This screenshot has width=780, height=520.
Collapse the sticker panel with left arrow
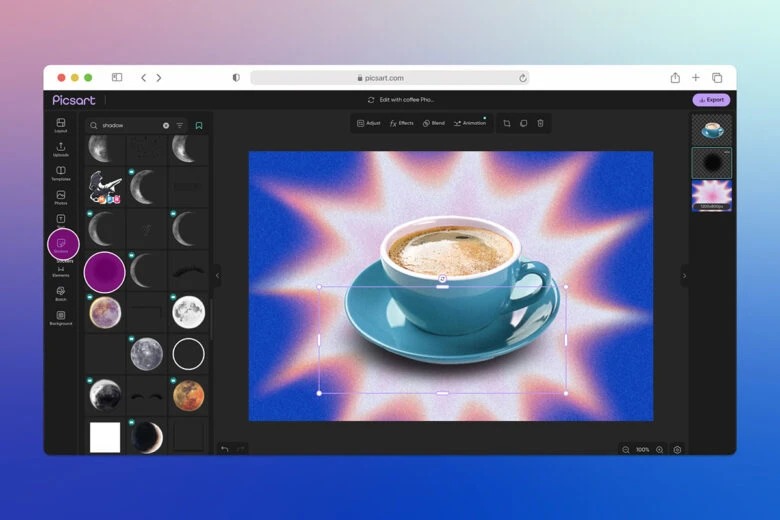(x=217, y=276)
